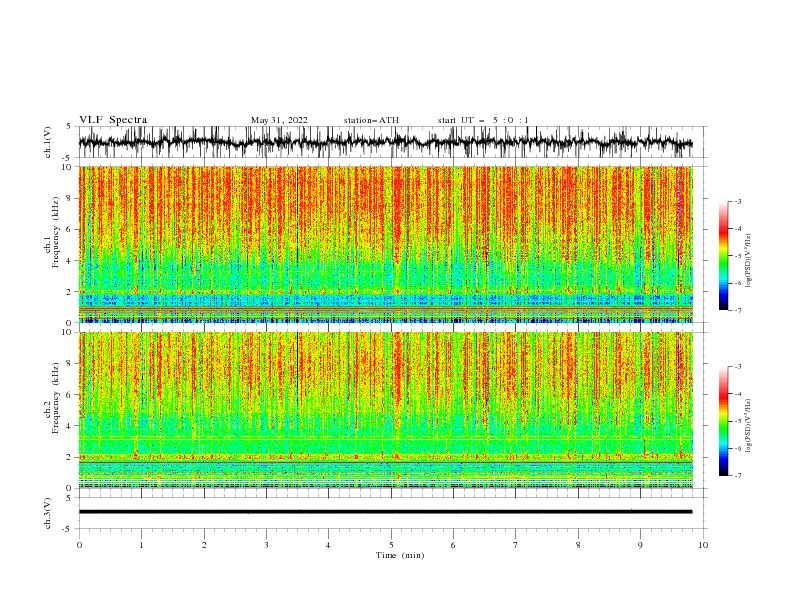Click time axis tick label "8"
This screenshot has width=792, height=612.
(578, 545)
